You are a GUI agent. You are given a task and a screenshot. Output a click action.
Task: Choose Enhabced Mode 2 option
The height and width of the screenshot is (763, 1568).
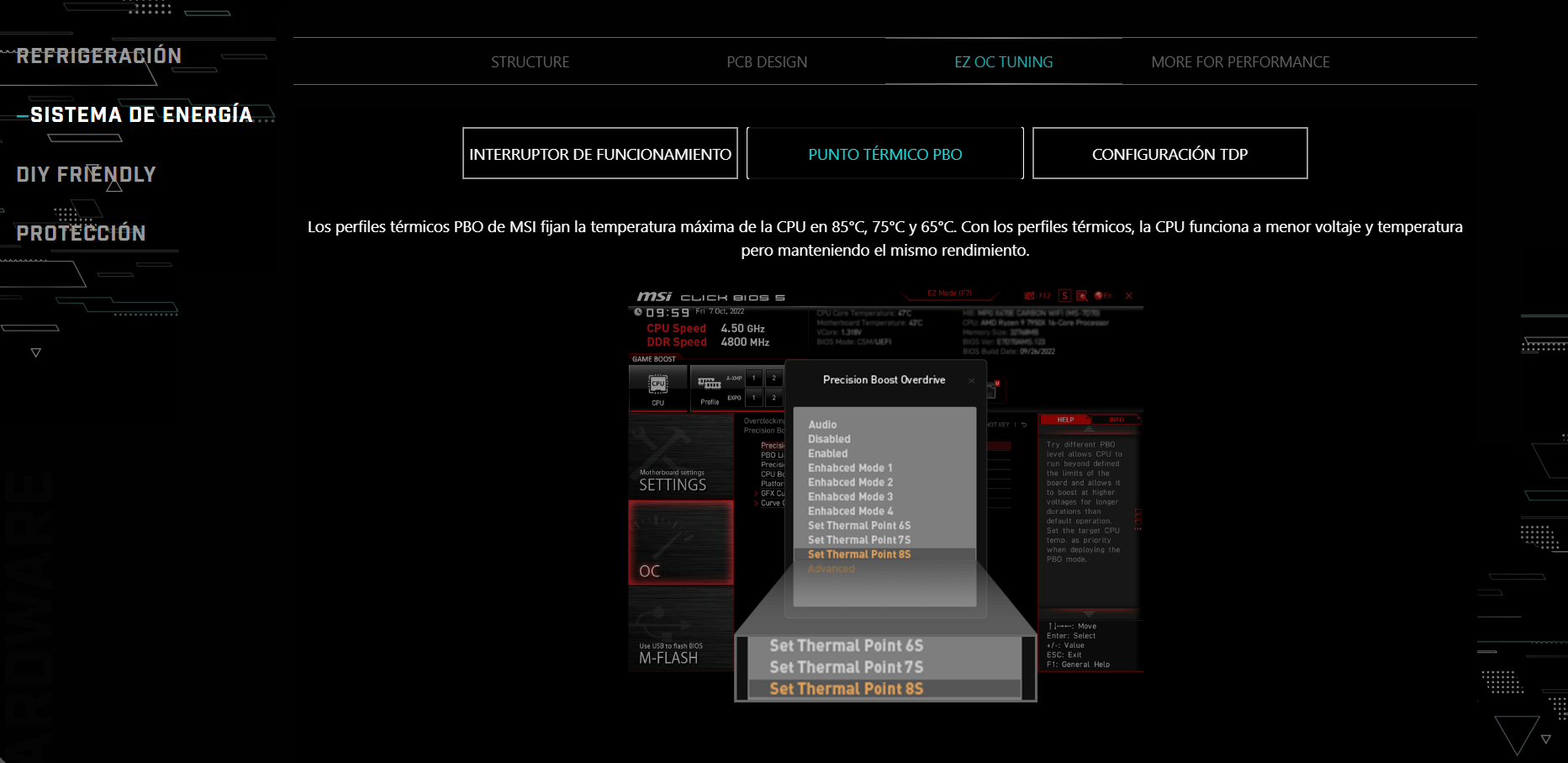(850, 482)
